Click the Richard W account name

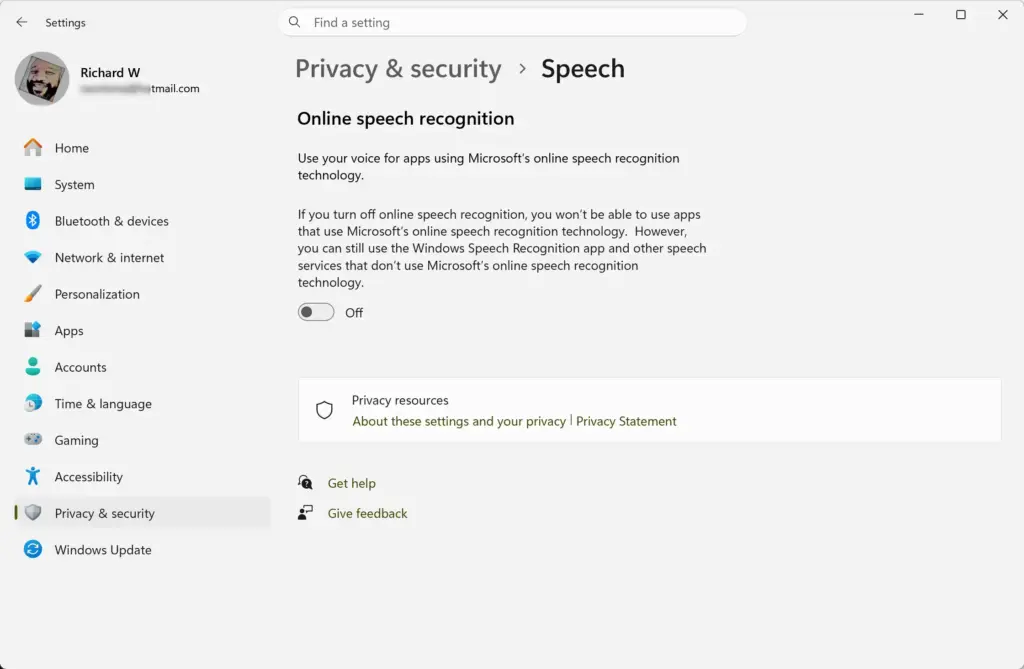pos(110,73)
